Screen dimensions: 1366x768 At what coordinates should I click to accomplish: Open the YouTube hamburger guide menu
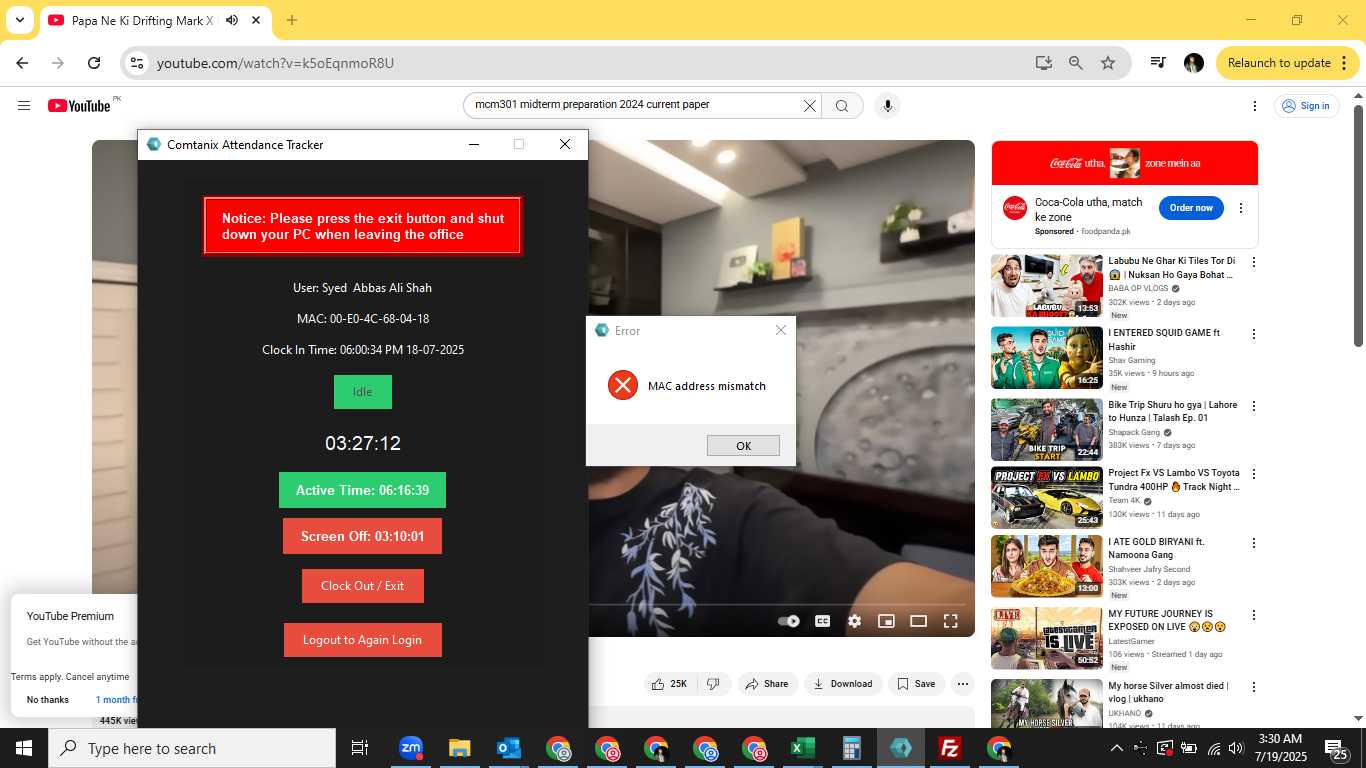coord(24,106)
